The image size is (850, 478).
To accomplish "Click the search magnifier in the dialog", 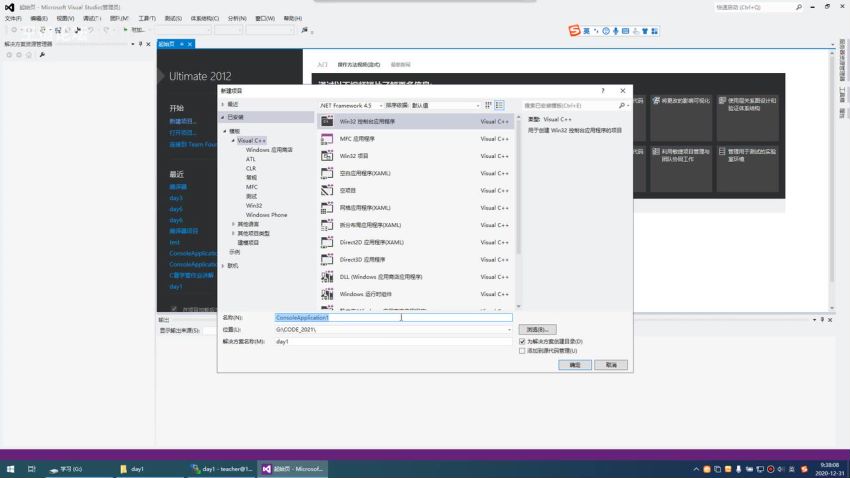I will [x=622, y=106].
